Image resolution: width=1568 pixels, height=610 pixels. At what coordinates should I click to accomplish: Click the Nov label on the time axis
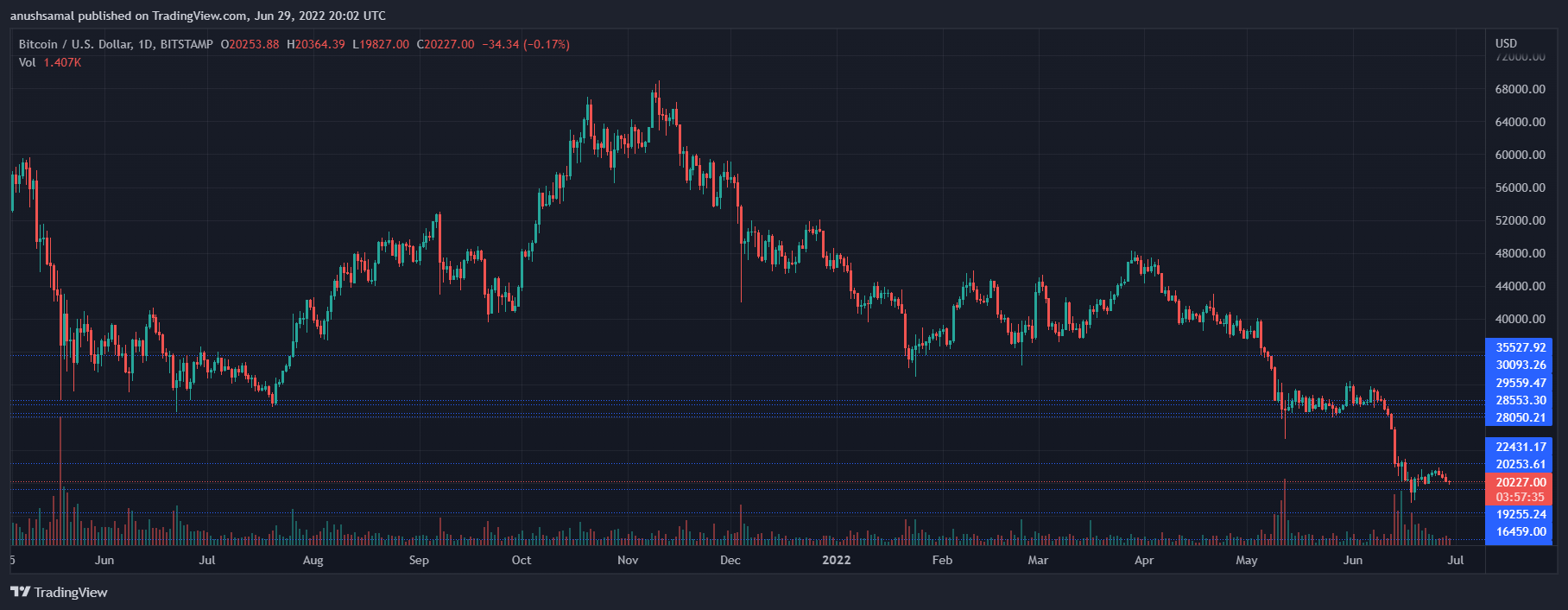[x=628, y=560]
